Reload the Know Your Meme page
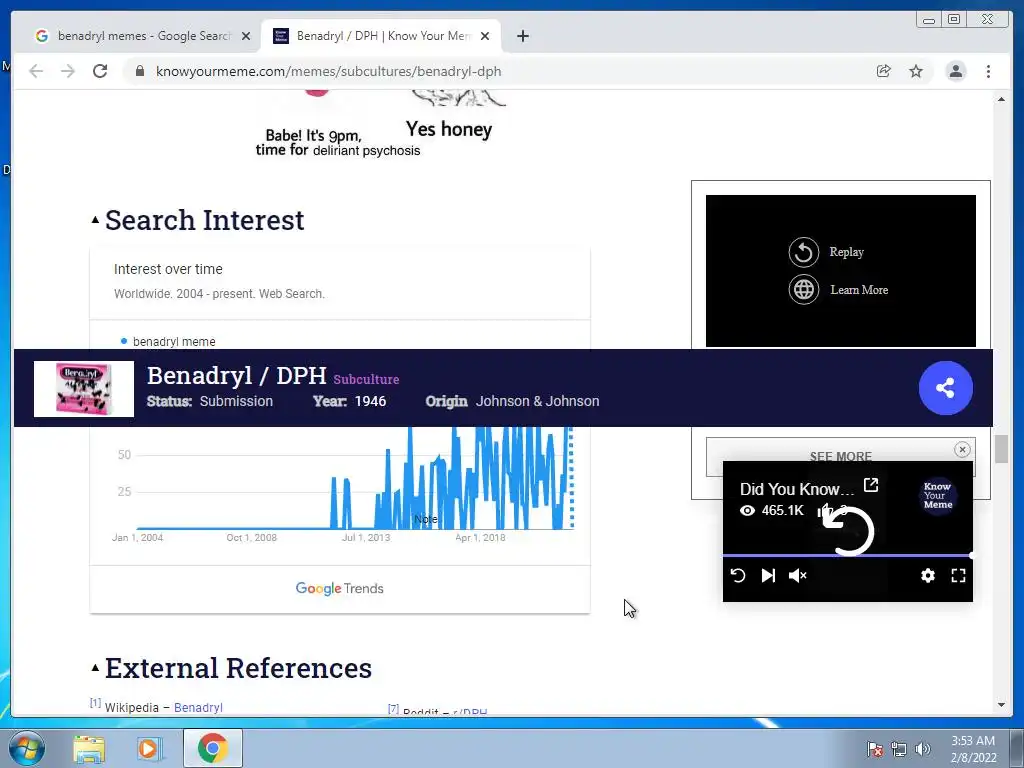Screen dimensions: 1024x768 click(x=100, y=71)
